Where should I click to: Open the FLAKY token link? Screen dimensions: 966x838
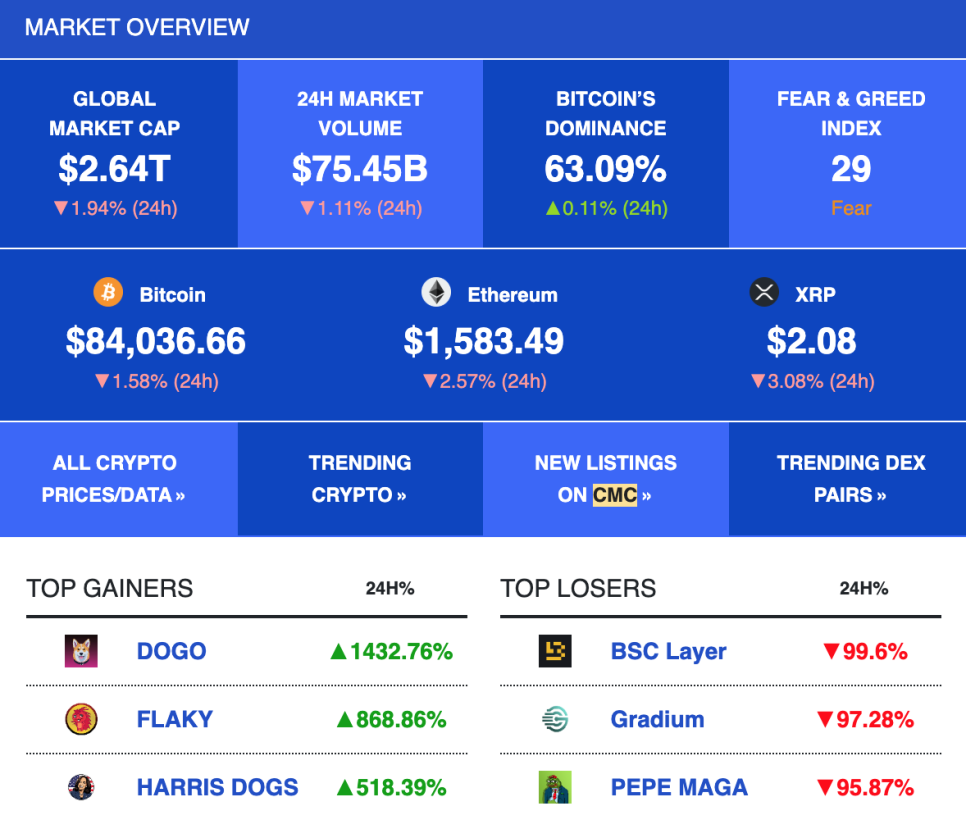coord(174,719)
